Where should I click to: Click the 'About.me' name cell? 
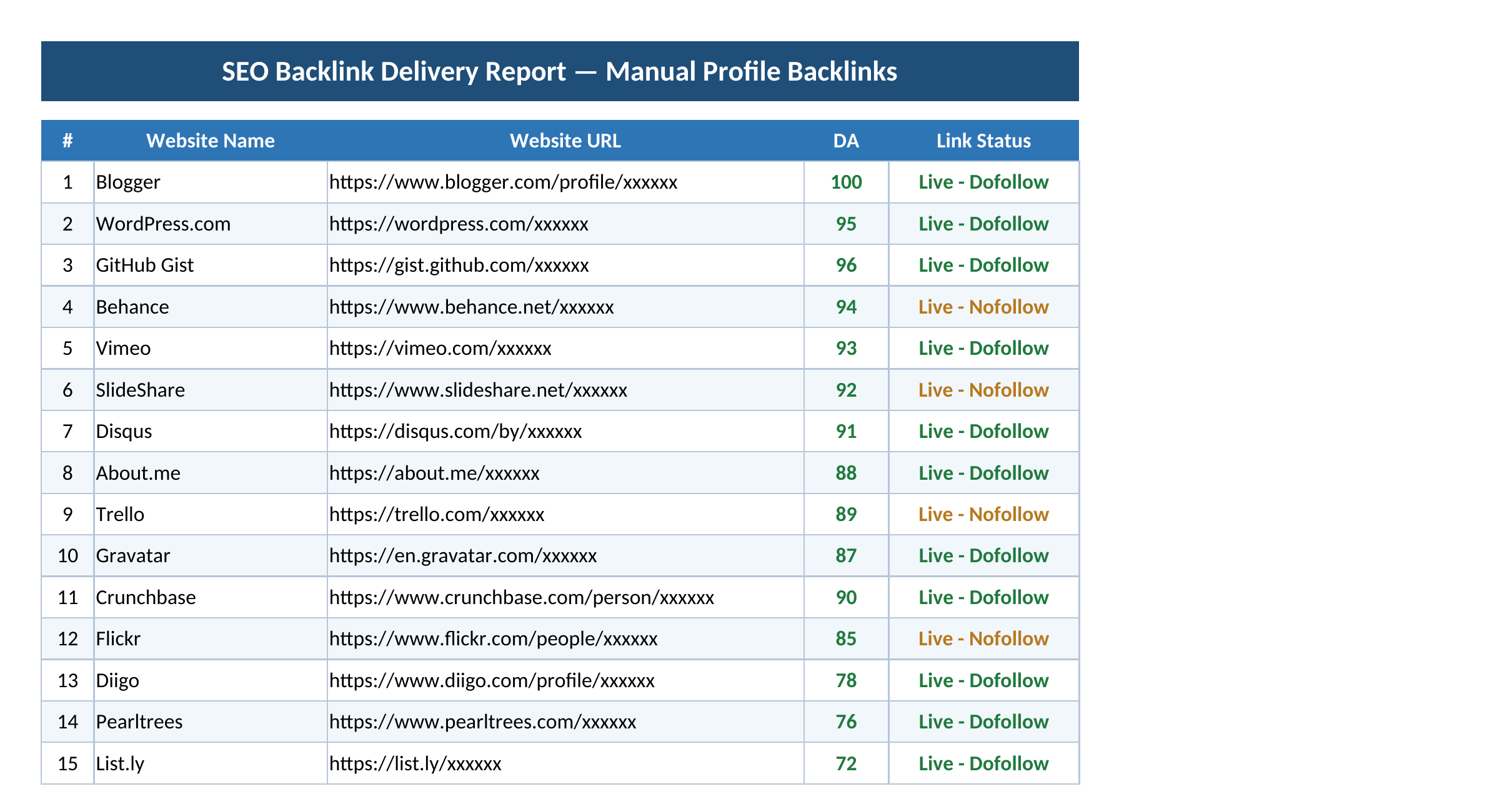click(211, 473)
